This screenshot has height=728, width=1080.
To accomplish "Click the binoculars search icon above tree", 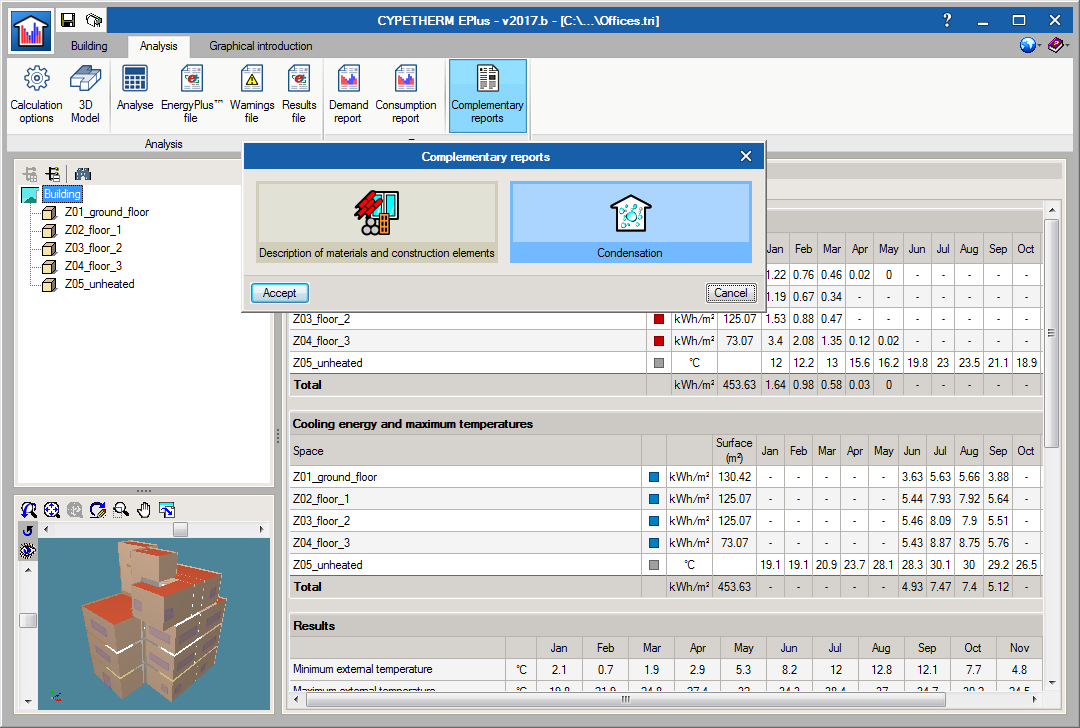I will [x=83, y=174].
